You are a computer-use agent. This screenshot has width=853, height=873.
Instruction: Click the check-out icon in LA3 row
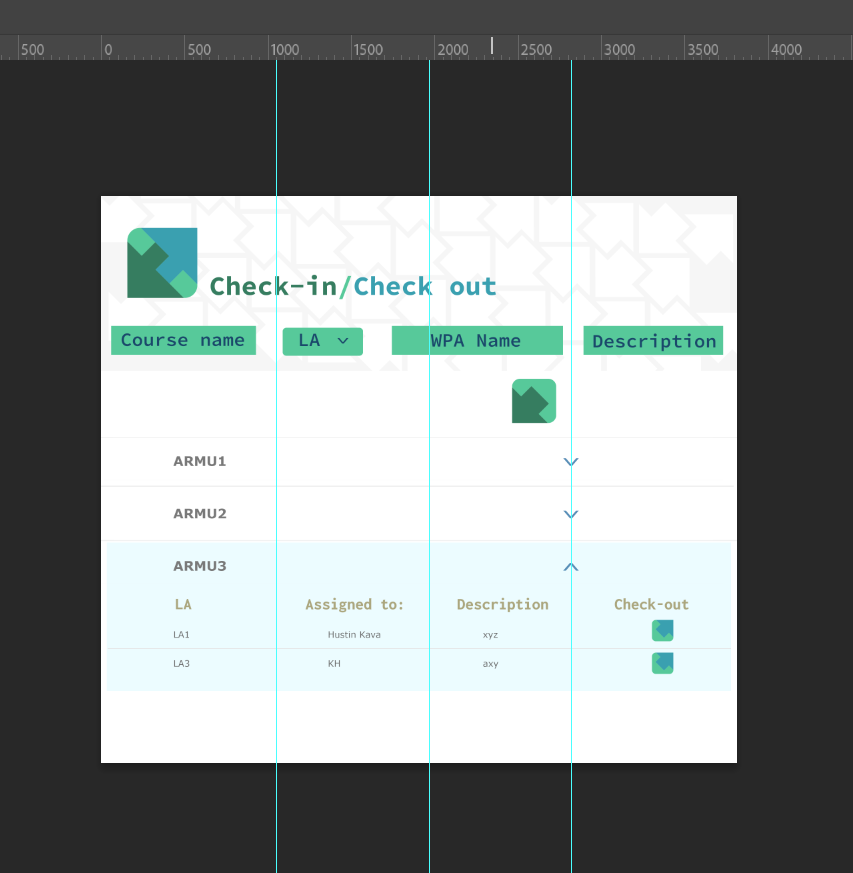click(x=663, y=663)
